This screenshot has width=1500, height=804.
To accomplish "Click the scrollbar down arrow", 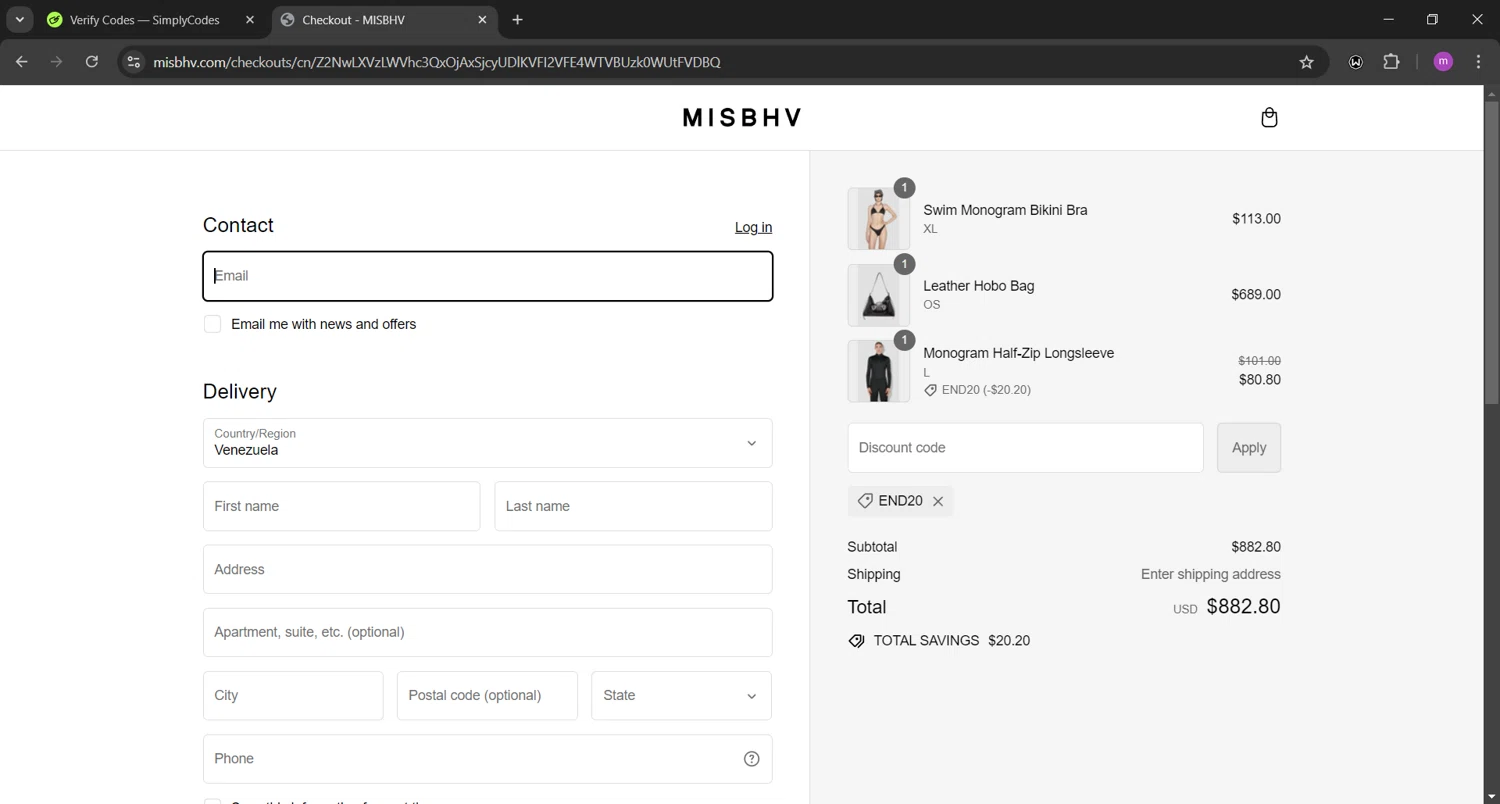I will pos(1491,796).
